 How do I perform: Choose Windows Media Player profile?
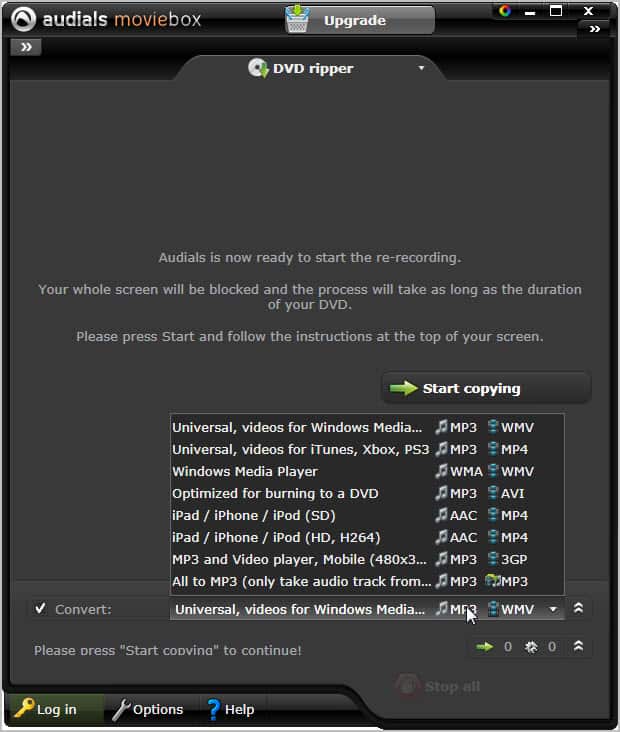click(x=367, y=471)
